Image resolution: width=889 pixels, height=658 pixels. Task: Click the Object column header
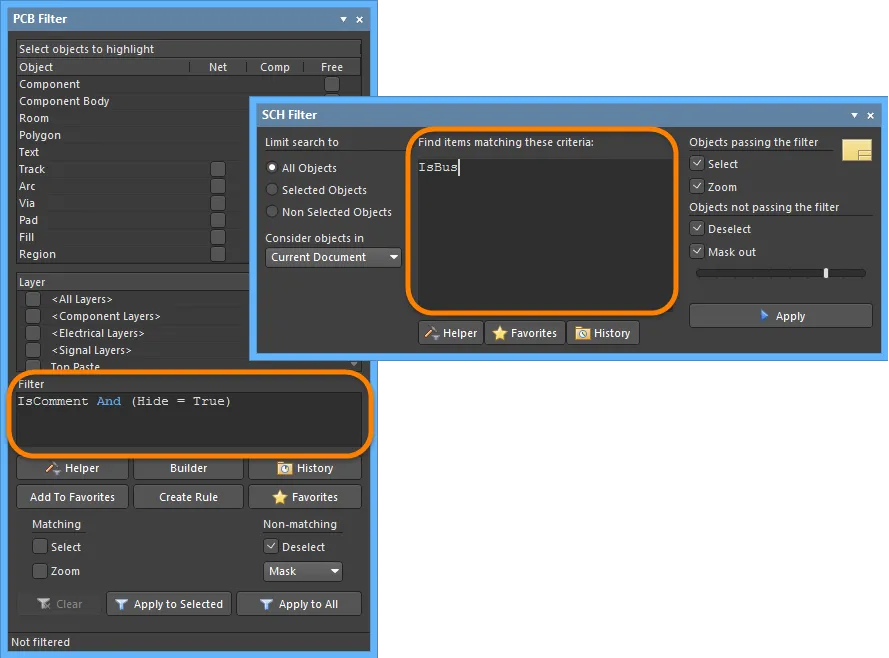[103, 67]
